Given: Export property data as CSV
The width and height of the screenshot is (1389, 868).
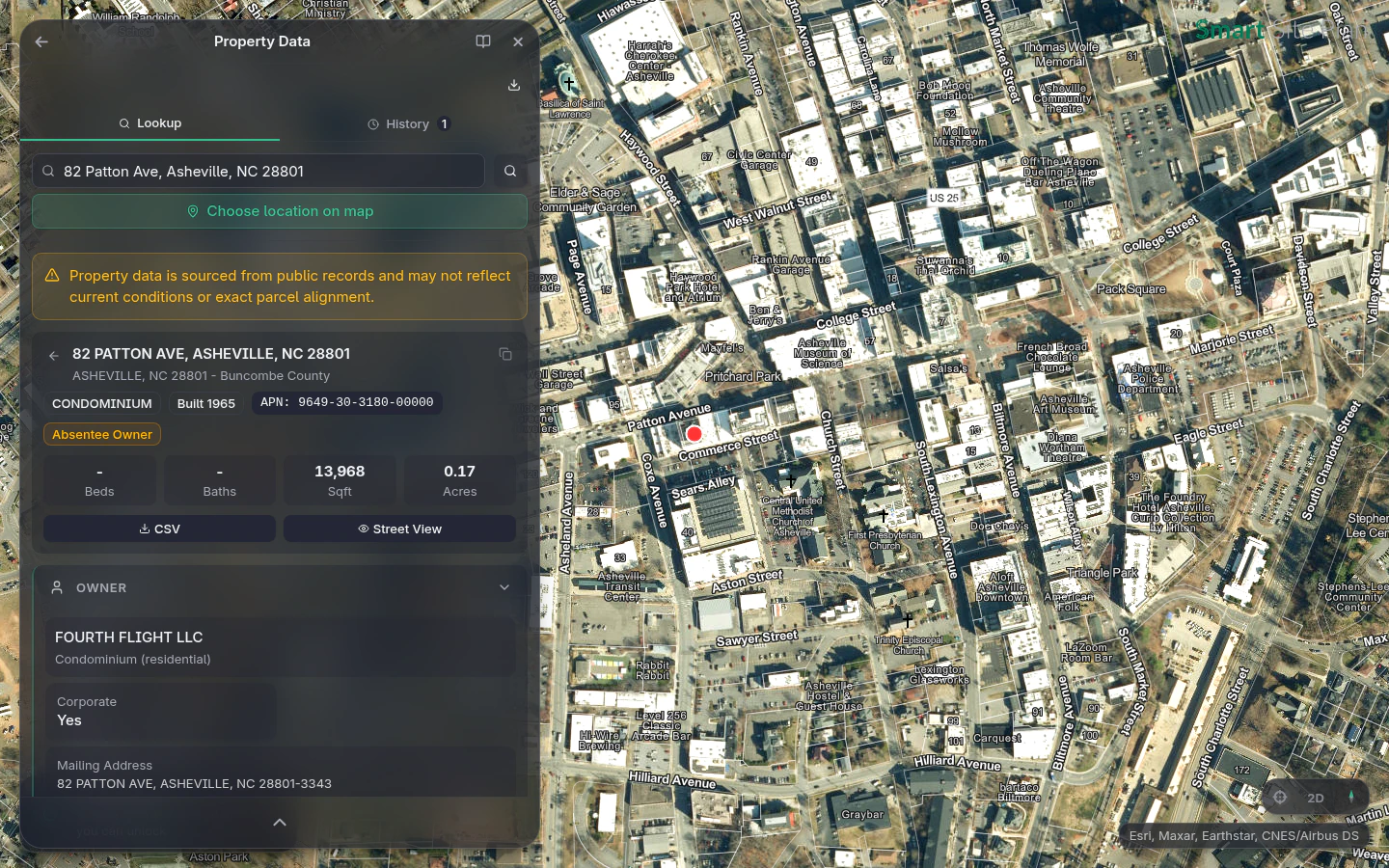Looking at the screenshot, I should click(159, 529).
